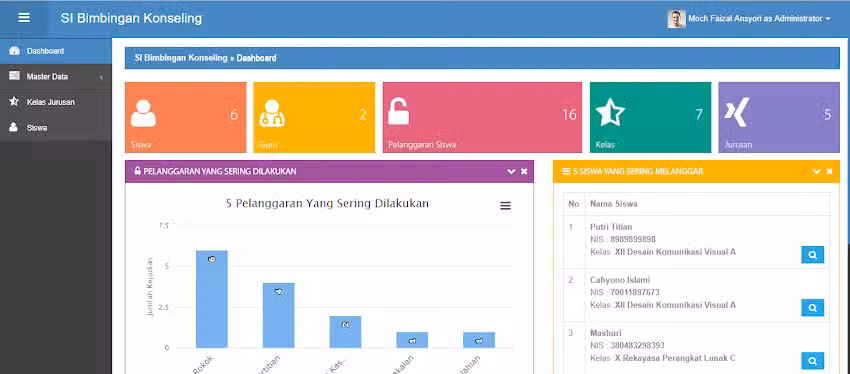The height and width of the screenshot is (374, 850).
Task: Click the person icon beside Siswa in sidebar
Action: 14,127
